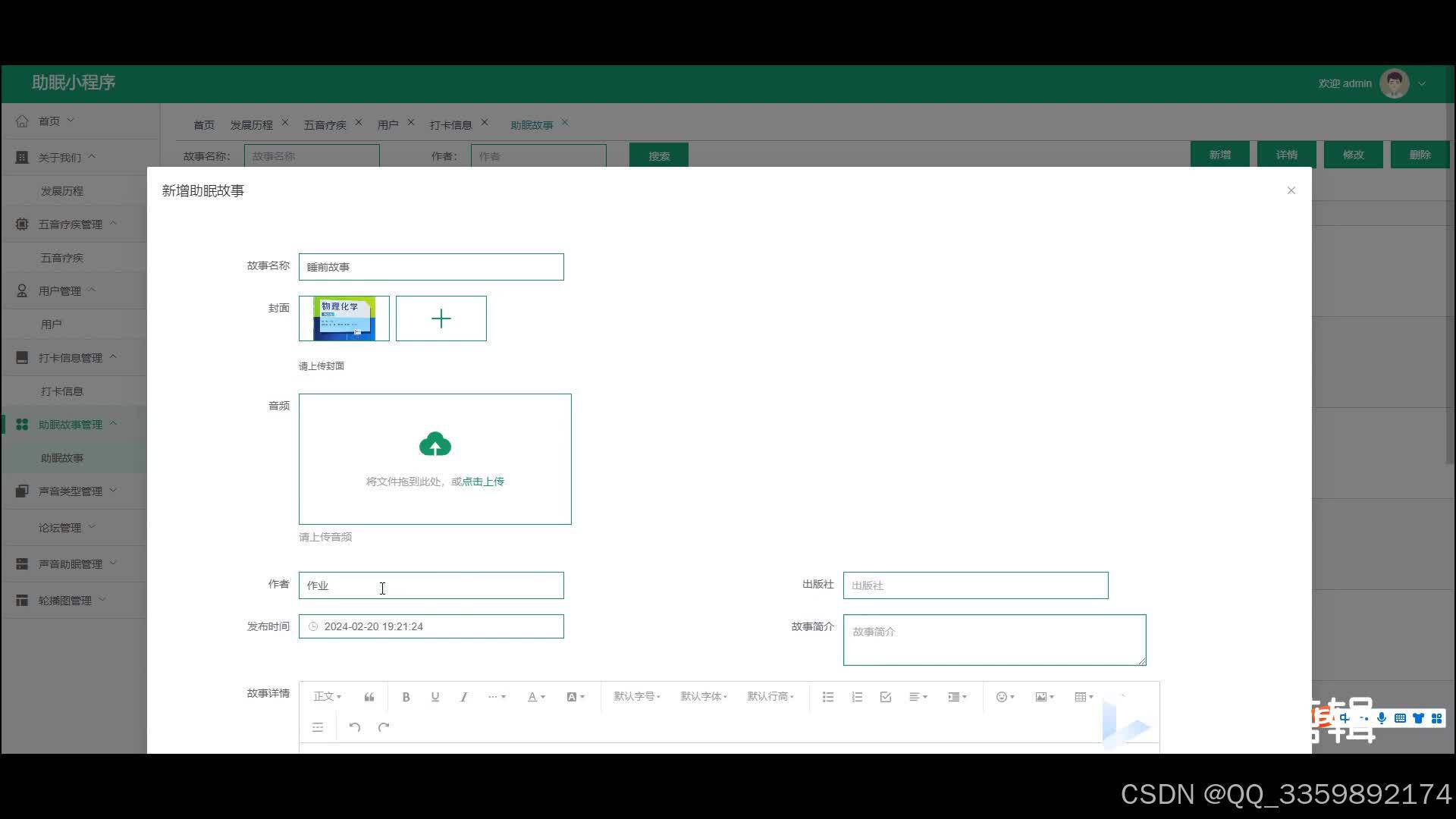Toggle underline formatting in editor
Viewport: 1456px width, 819px height.
pos(435,697)
